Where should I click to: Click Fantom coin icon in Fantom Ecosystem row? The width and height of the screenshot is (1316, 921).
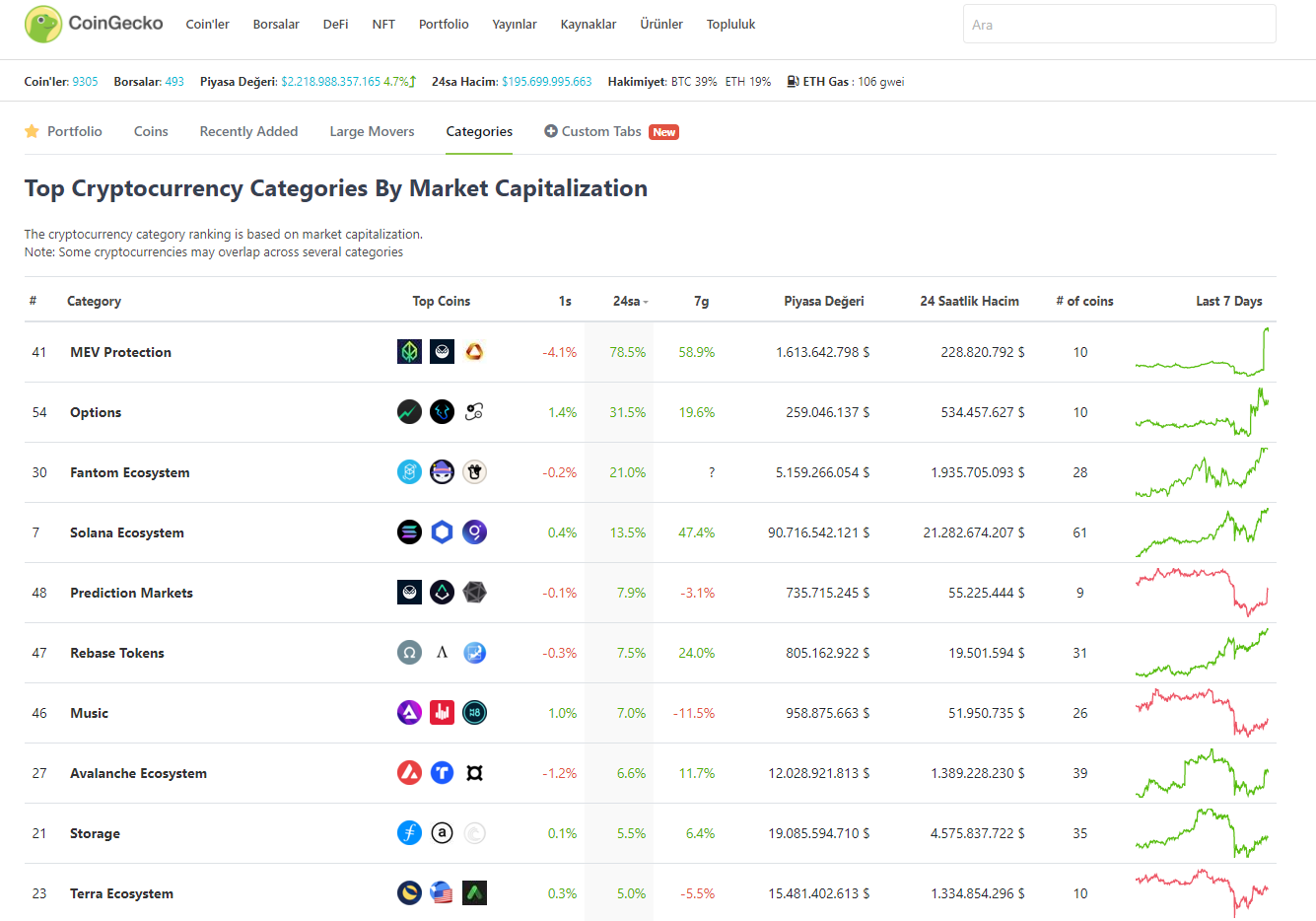coord(409,472)
